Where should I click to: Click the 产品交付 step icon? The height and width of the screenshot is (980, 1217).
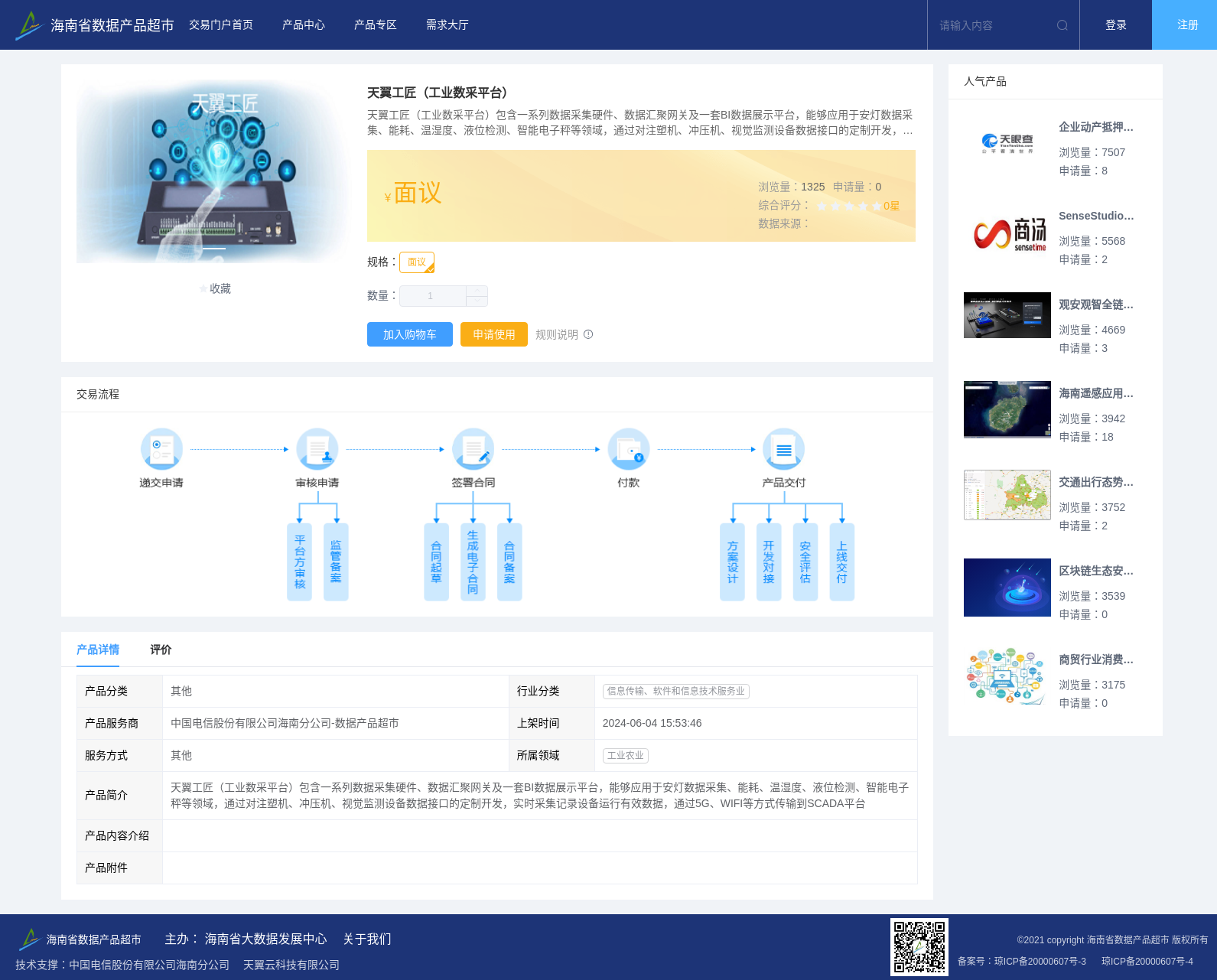784,449
